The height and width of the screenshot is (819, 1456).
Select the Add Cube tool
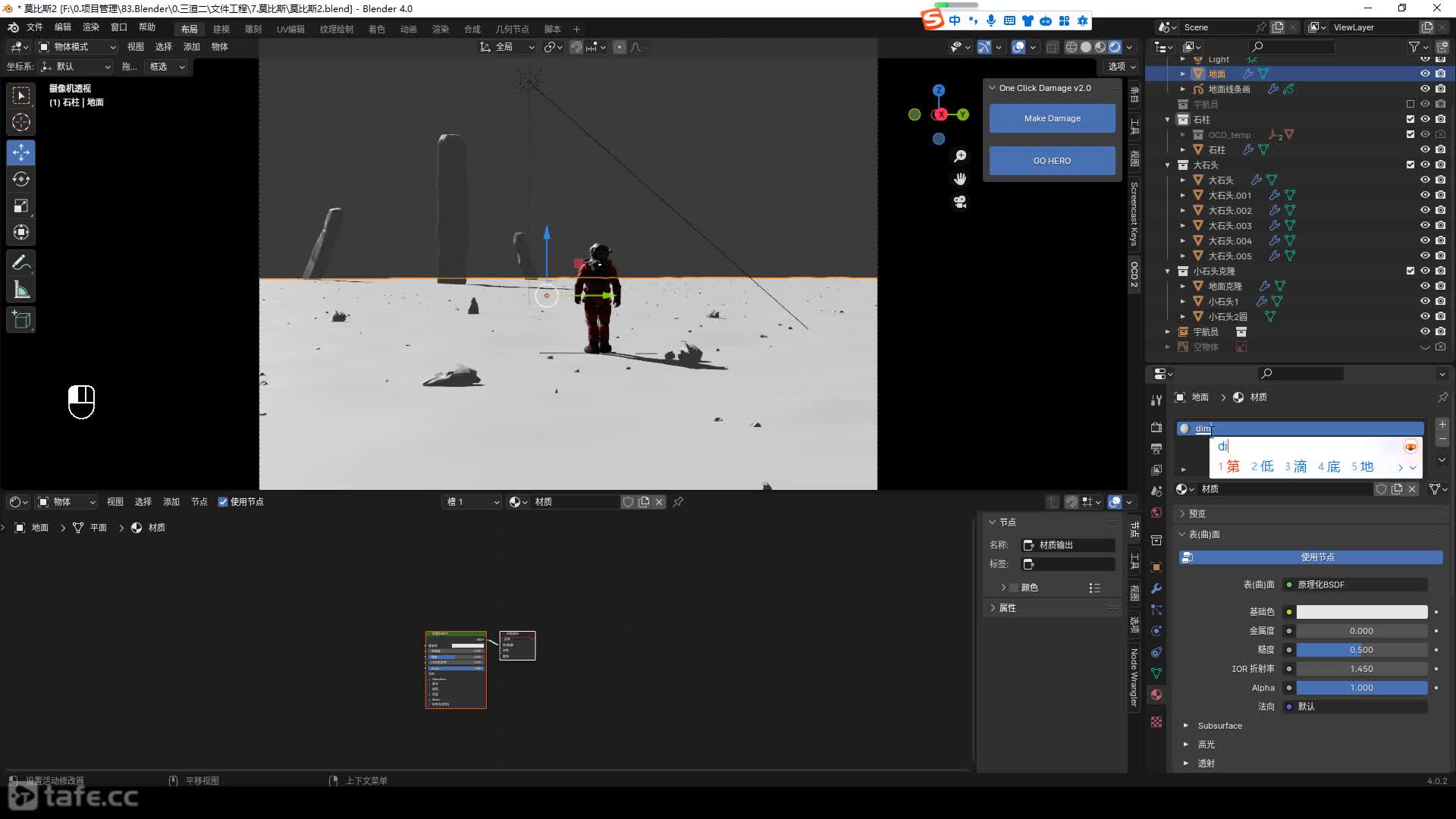pos(21,320)
